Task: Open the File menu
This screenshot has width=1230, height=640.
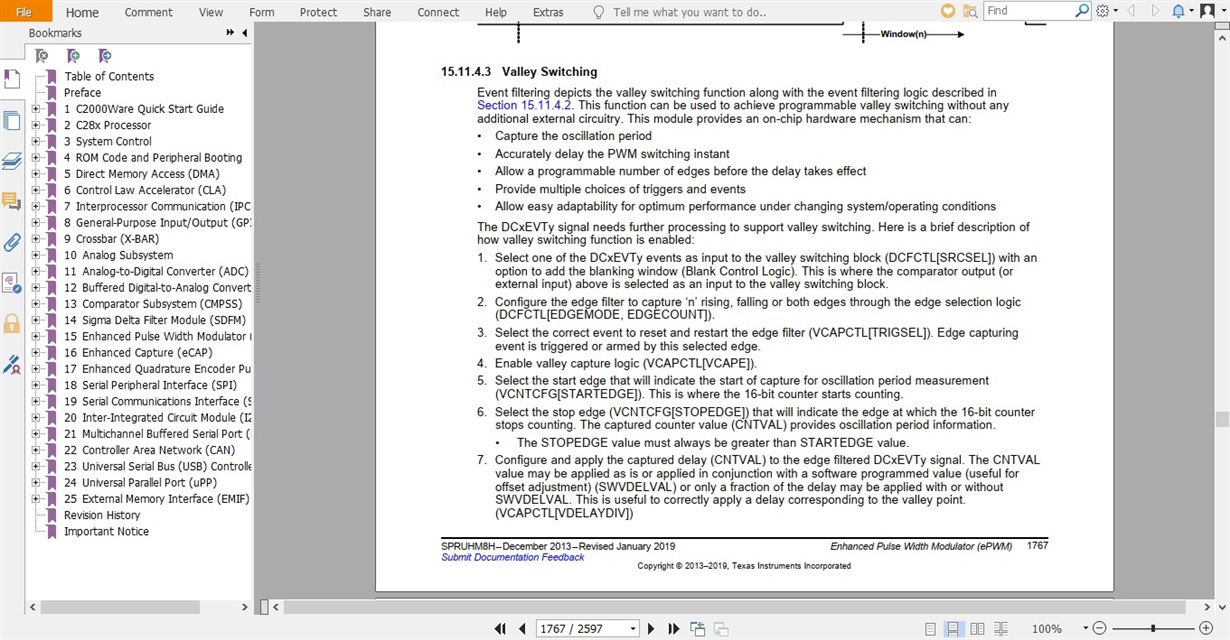Action: click(x=23, y=12)
